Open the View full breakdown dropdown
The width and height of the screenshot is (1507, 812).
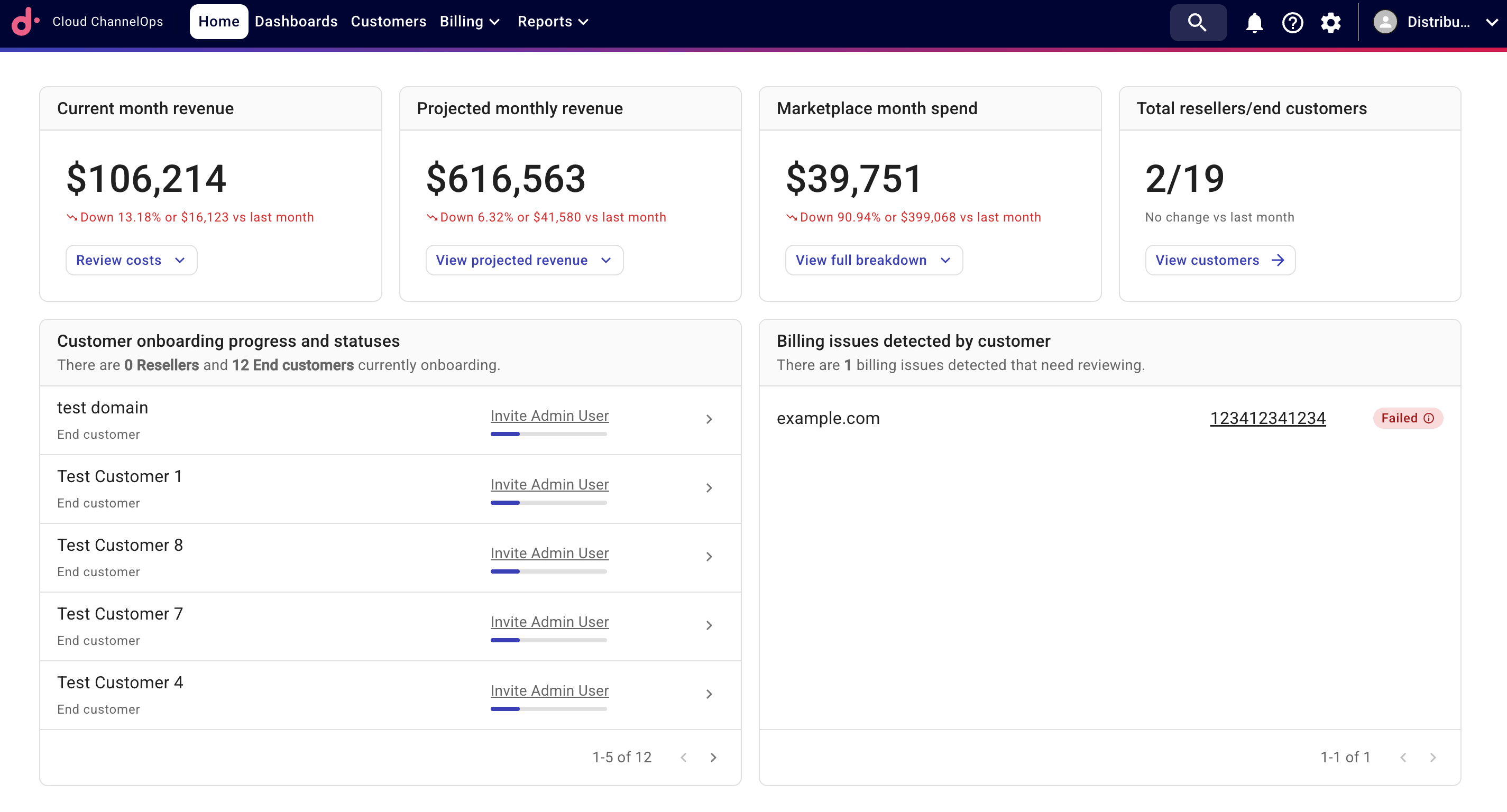click(x=873, y=260)
